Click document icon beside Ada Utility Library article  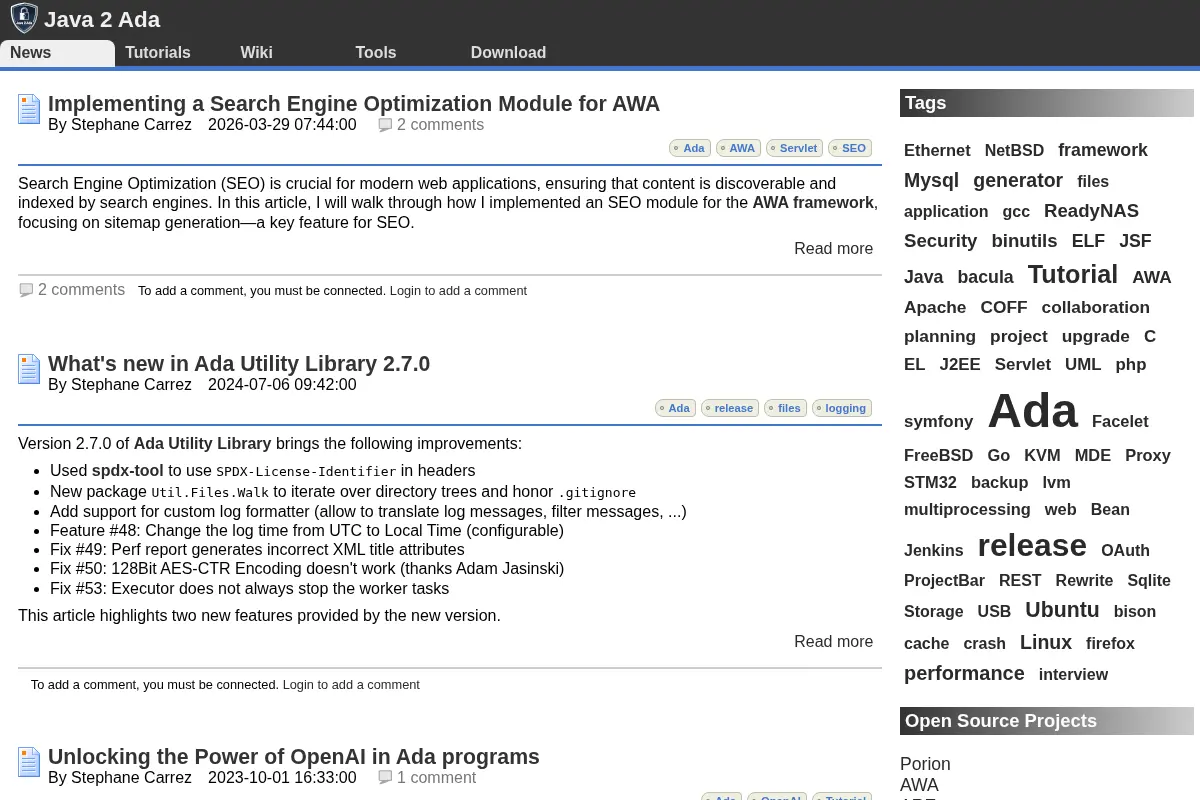[x=29, y=369]
